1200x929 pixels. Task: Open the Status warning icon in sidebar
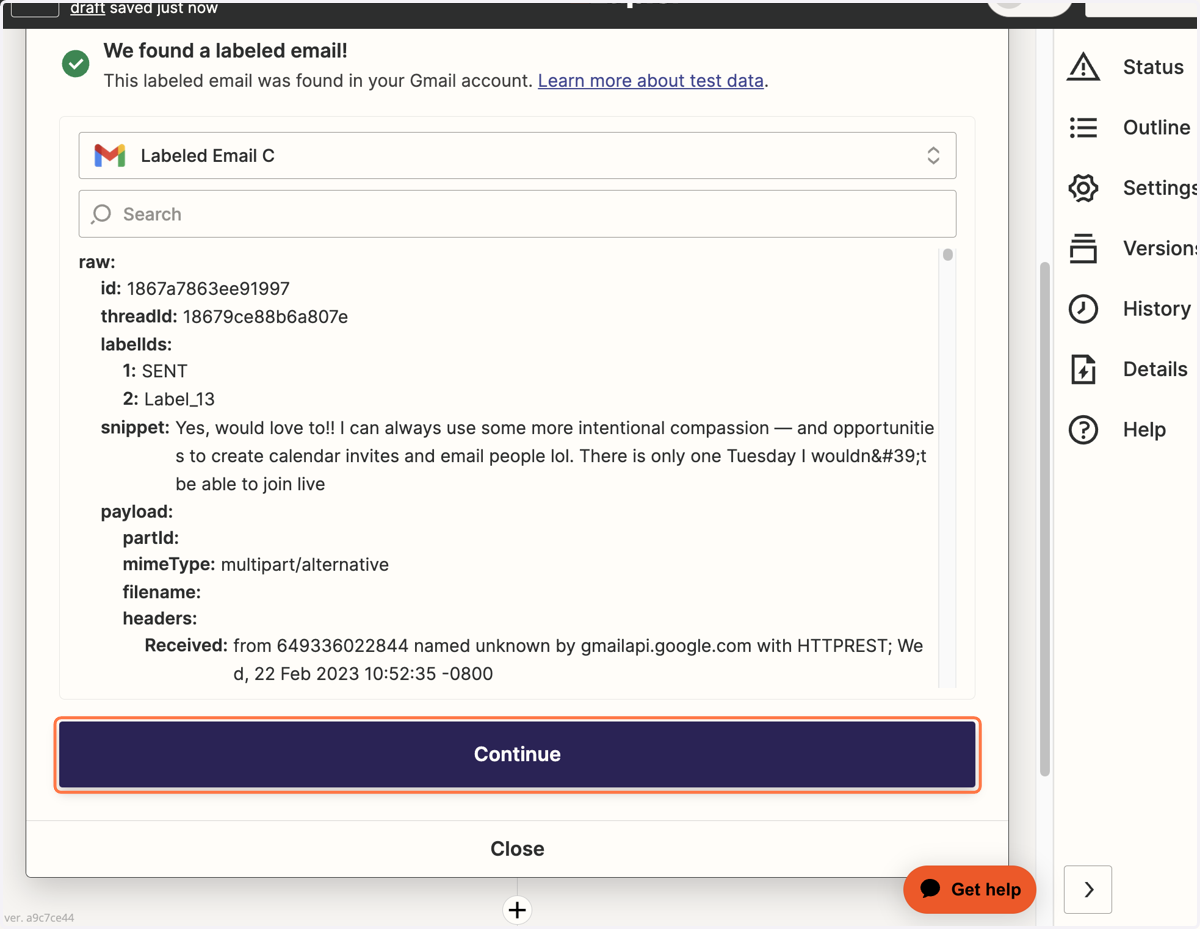coord(1083,67)
